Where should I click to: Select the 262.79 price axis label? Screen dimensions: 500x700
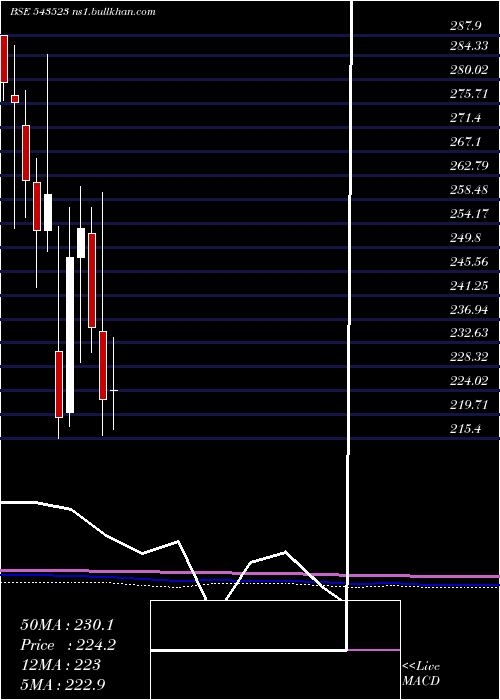tap(469, 166)
